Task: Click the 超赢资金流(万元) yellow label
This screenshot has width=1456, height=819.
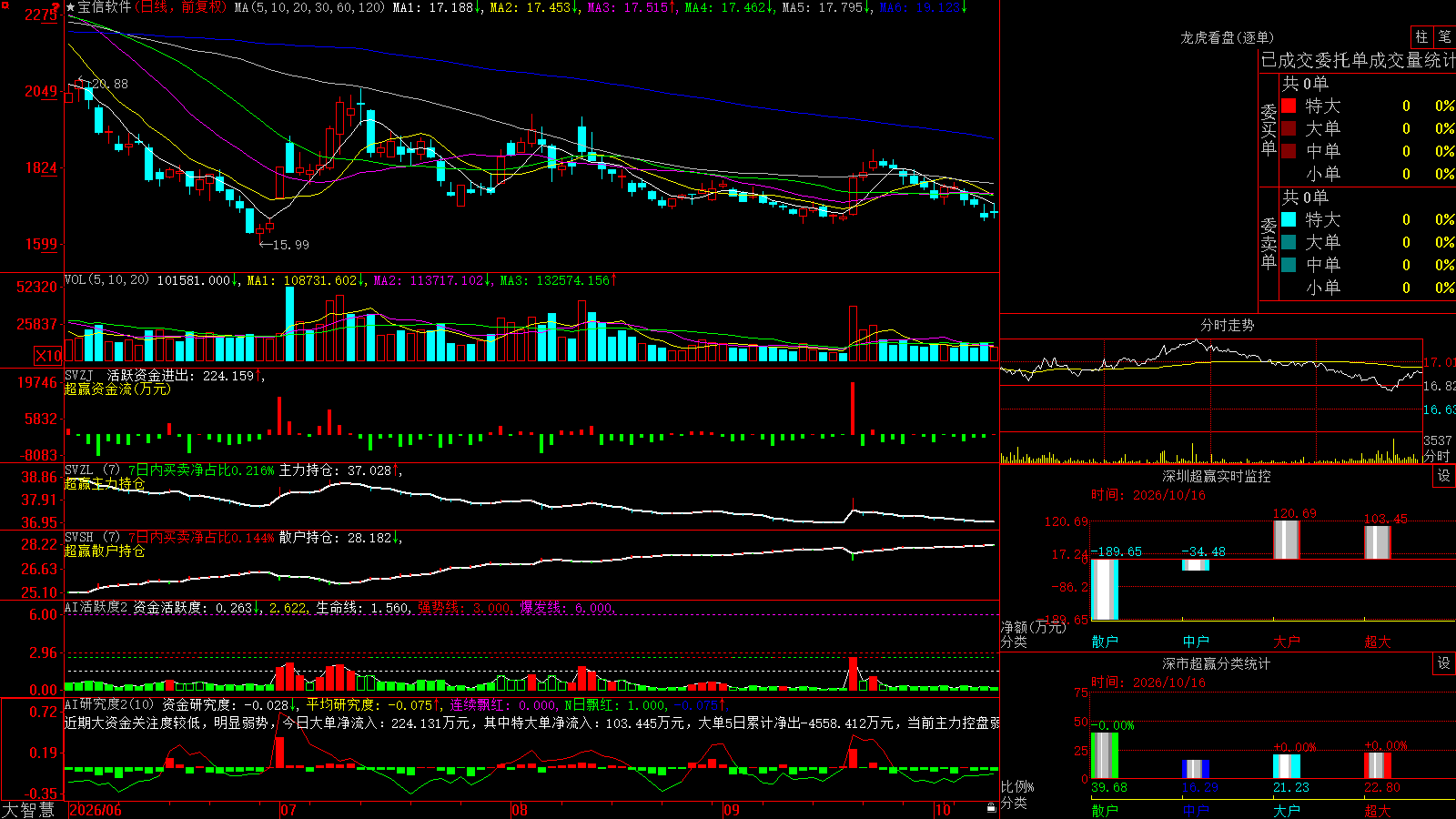Action: coord(117,389)
